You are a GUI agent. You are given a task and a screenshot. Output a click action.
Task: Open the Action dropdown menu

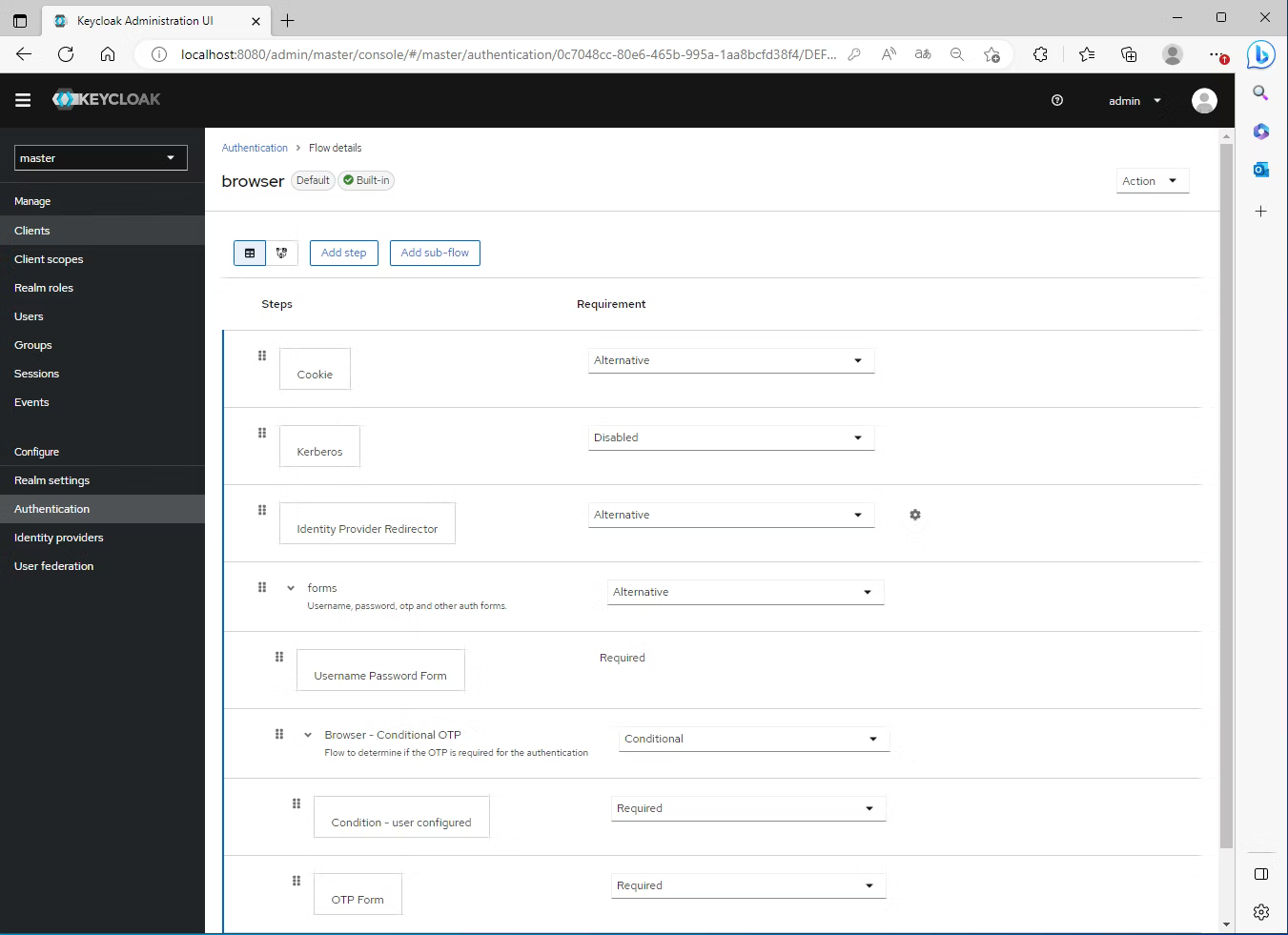click(x=1152, y=181)
